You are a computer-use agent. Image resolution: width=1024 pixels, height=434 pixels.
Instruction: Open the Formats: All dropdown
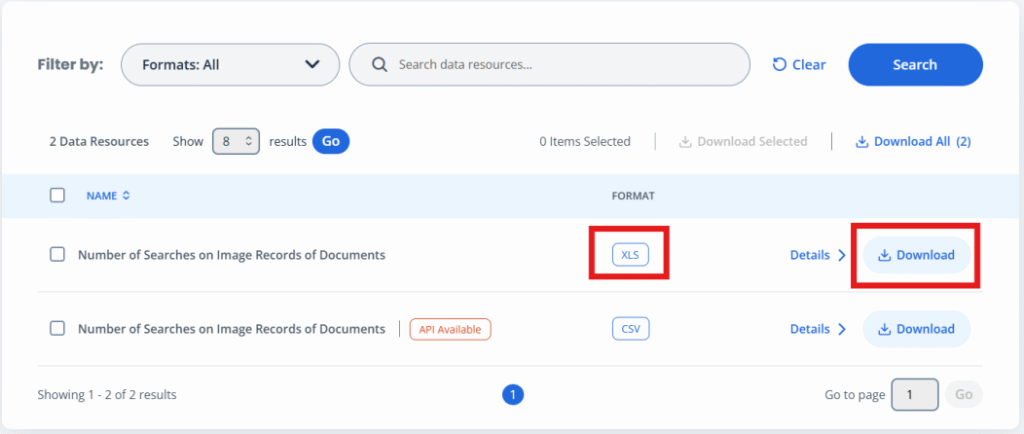[230, 65]
